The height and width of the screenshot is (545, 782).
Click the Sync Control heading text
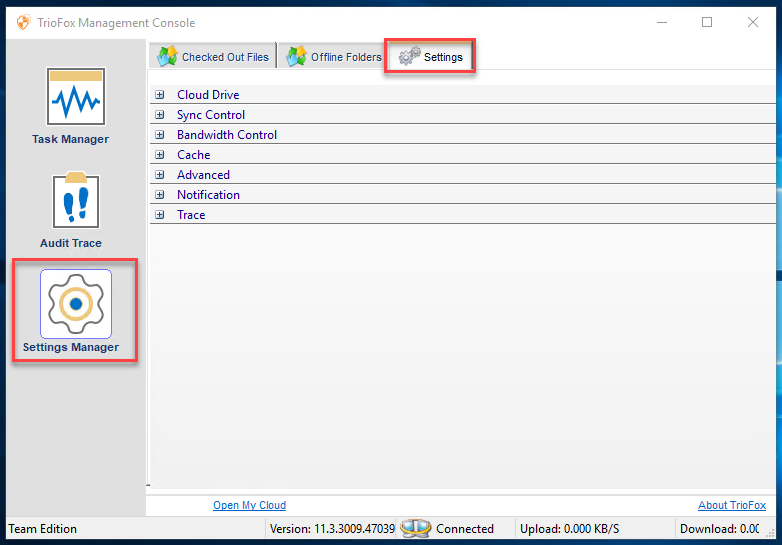coord(211,115)
